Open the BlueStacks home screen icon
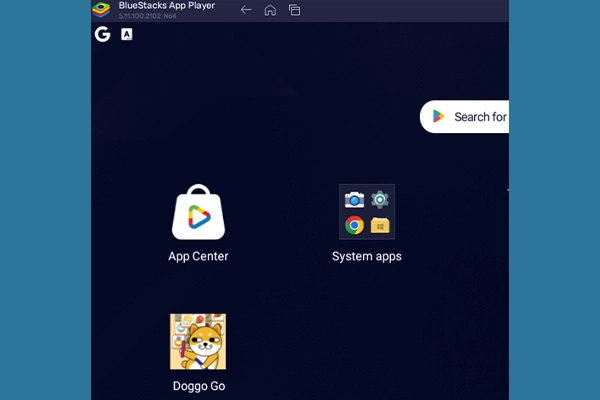The image size is (600, 400). click(x=270, y=10)
